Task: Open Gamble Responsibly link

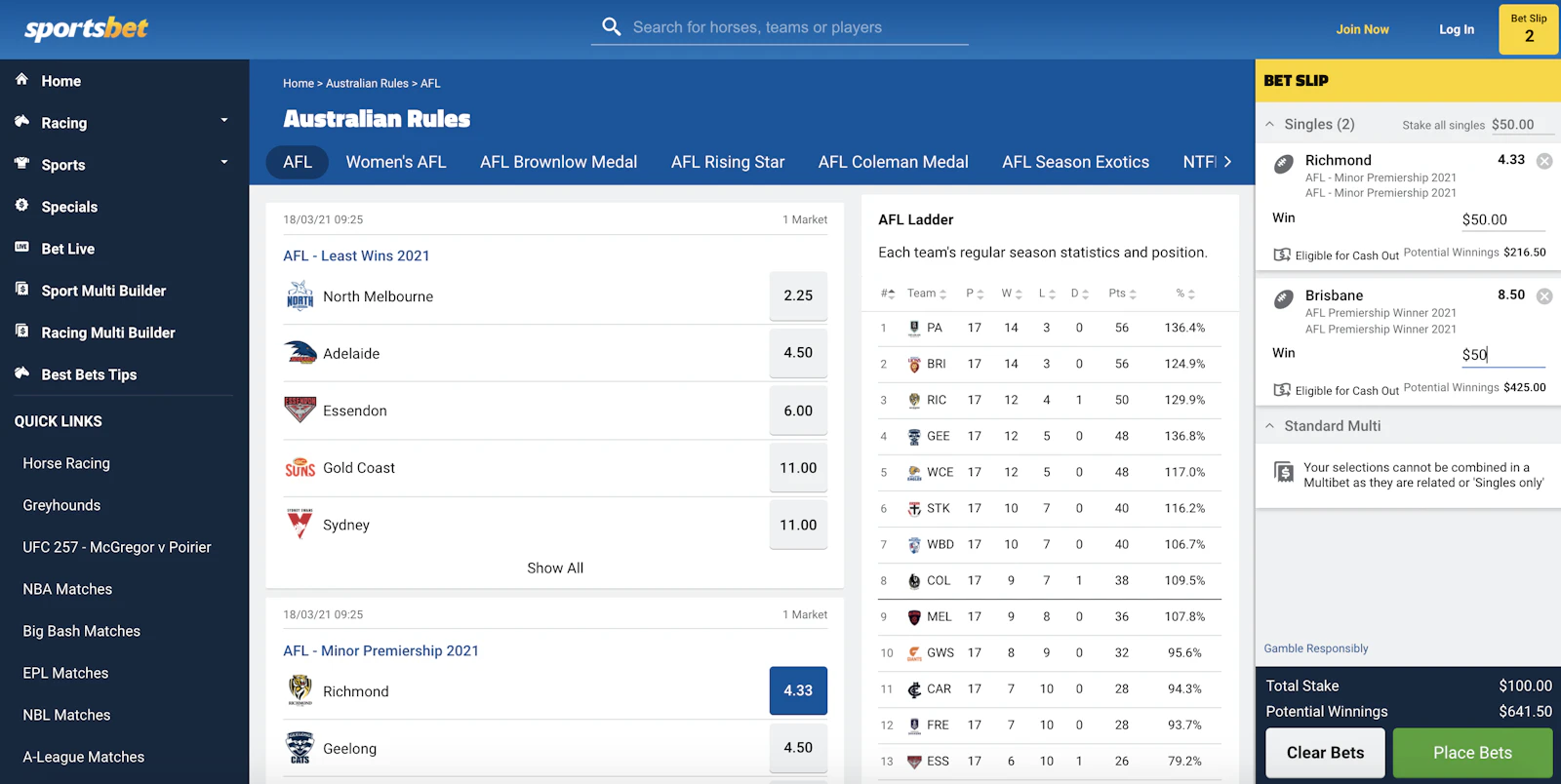Action: [1316, 648]
